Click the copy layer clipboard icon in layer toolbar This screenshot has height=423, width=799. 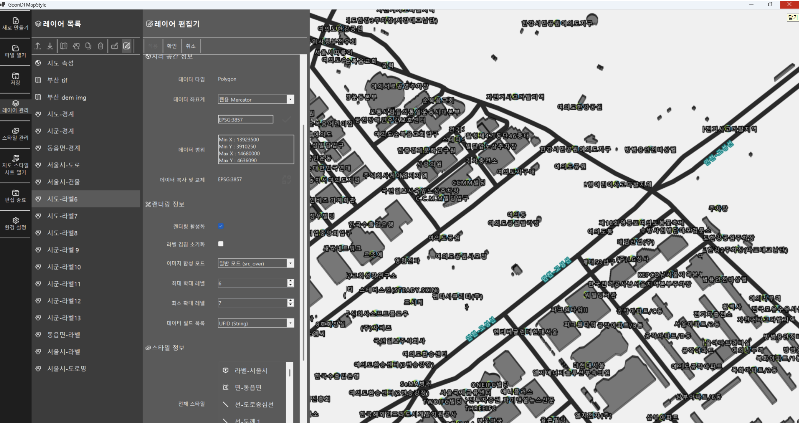click(63, 46)
